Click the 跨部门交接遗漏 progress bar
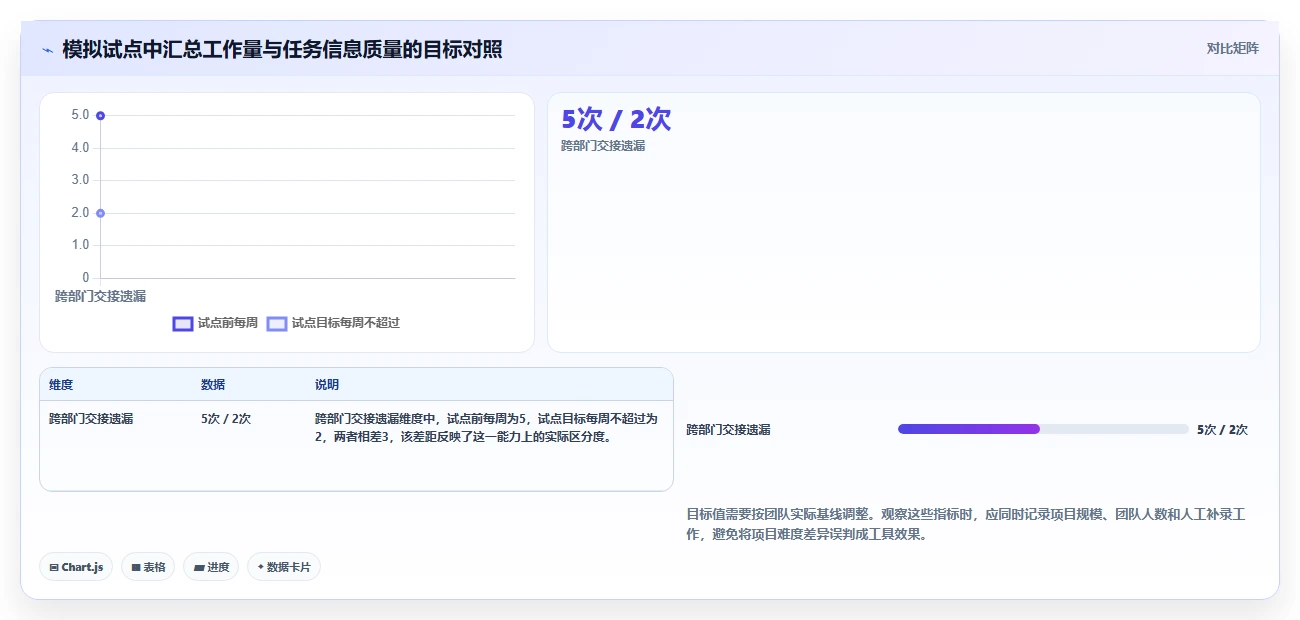The width and height of the screenshot is (1300, 620). tap(1043, 429)
